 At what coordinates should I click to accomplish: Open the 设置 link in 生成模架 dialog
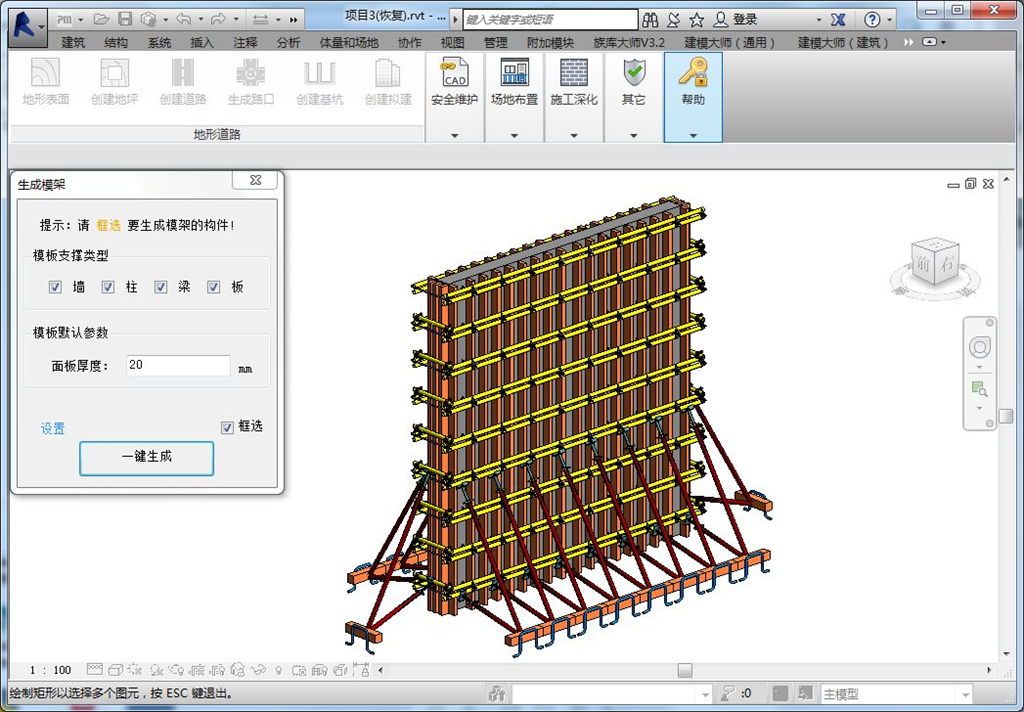pyautogui.click(x=53, y=429)
